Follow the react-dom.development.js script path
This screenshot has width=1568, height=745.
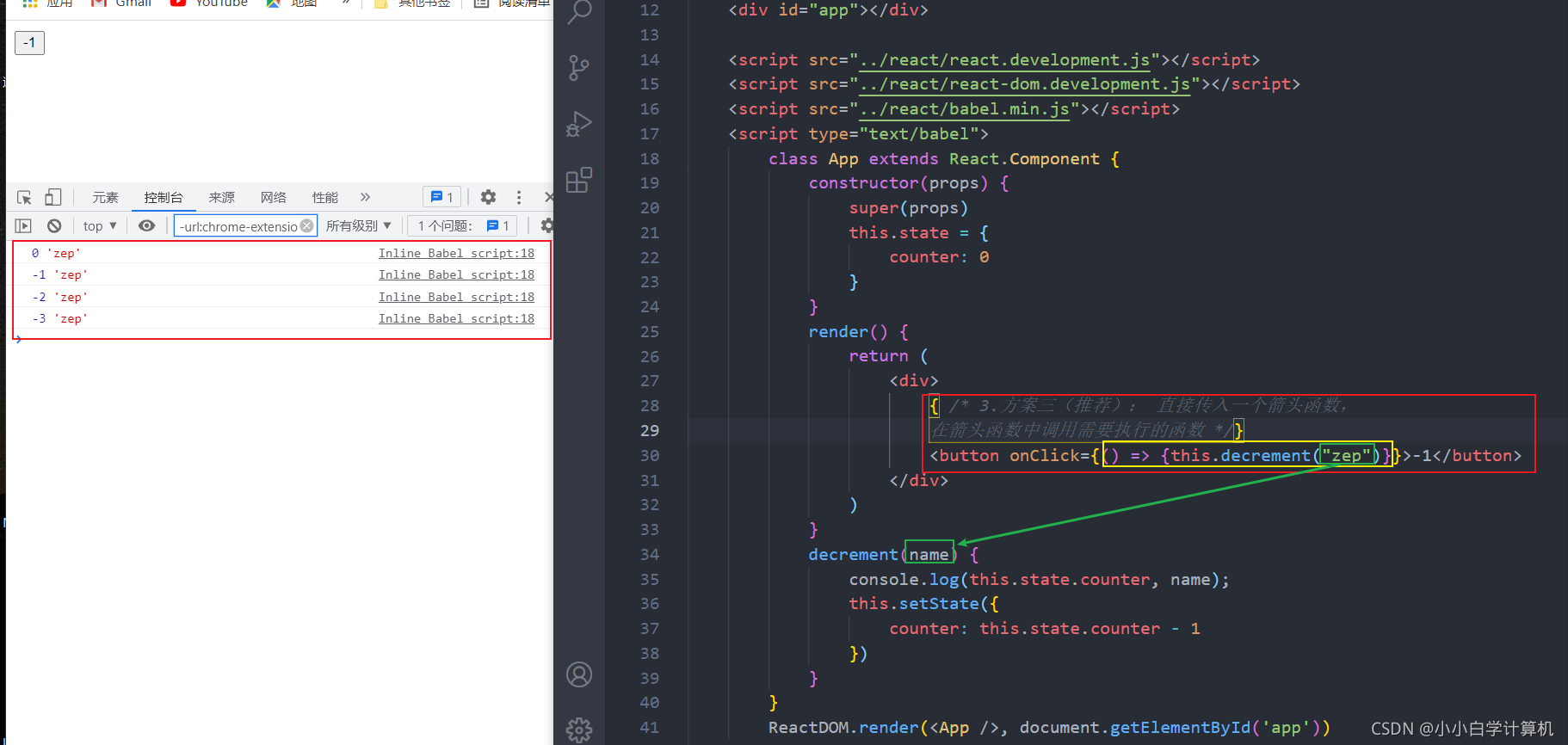[x=1025, y=84]
